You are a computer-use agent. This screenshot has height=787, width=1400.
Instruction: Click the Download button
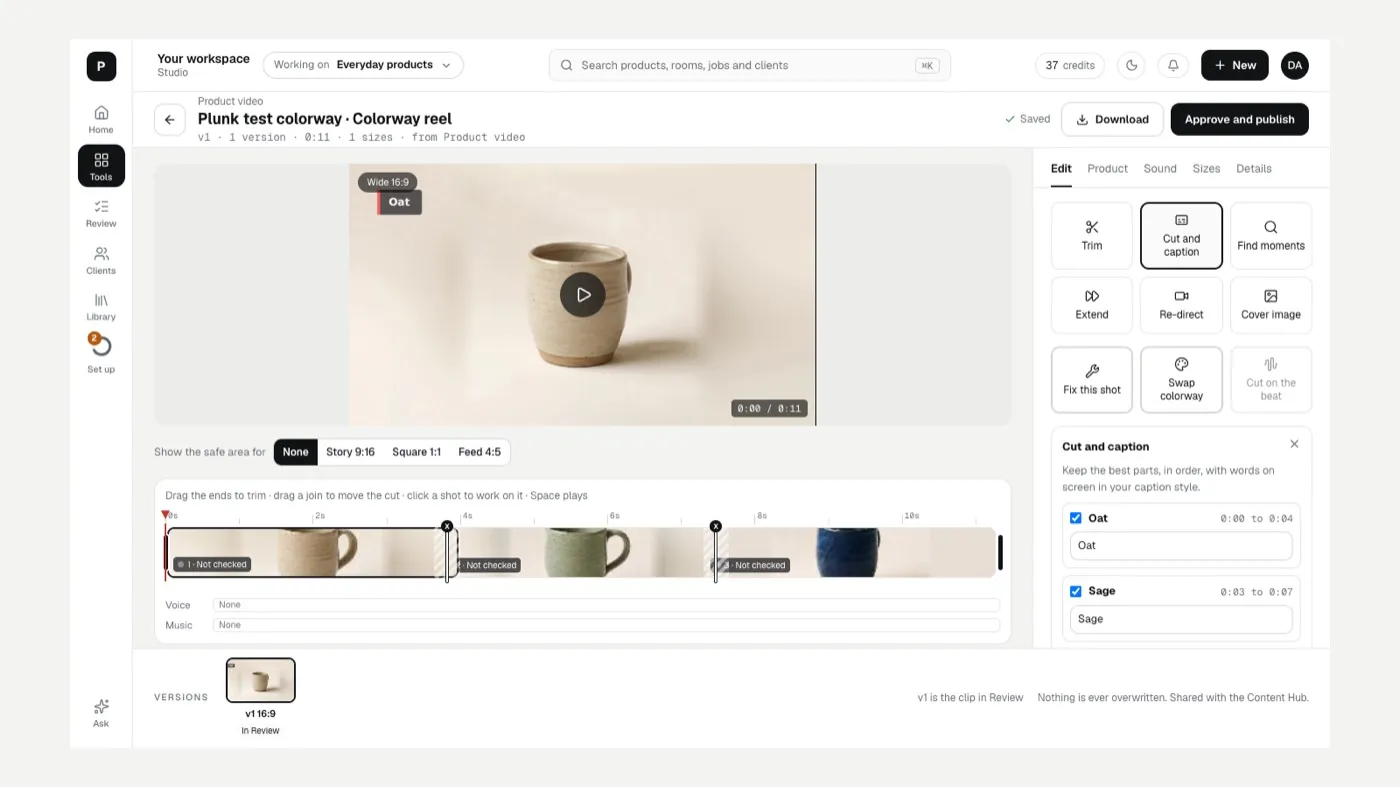(x=1112, y=119)
